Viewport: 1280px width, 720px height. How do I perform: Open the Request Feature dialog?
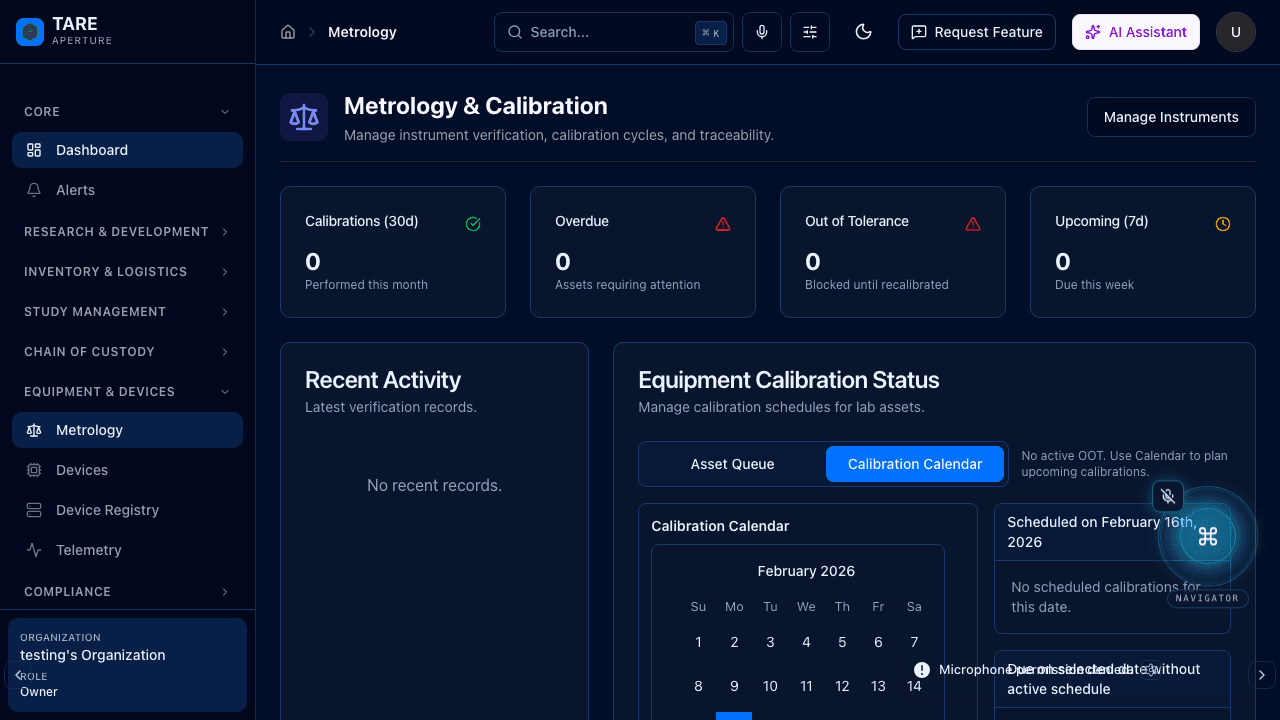tap(976, 31)
